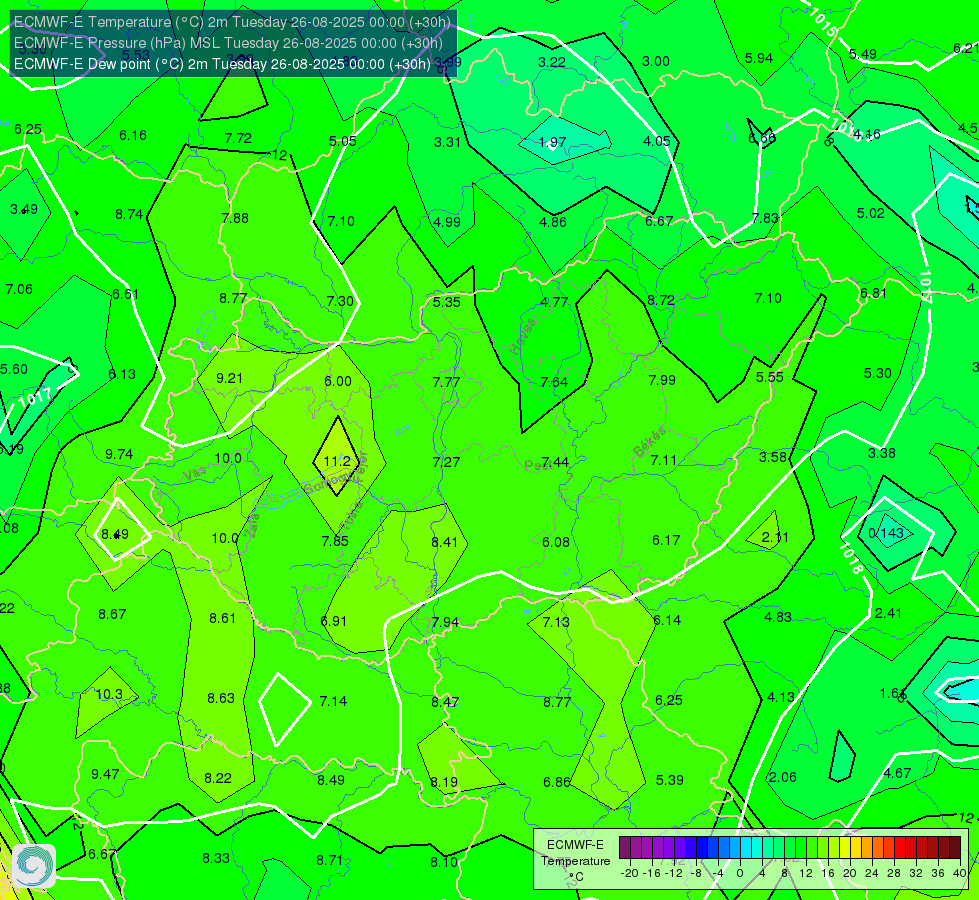Click the 5.05 grid value
Screen dimensions: 979x900
pyautogui.click(x=343, y=141)
